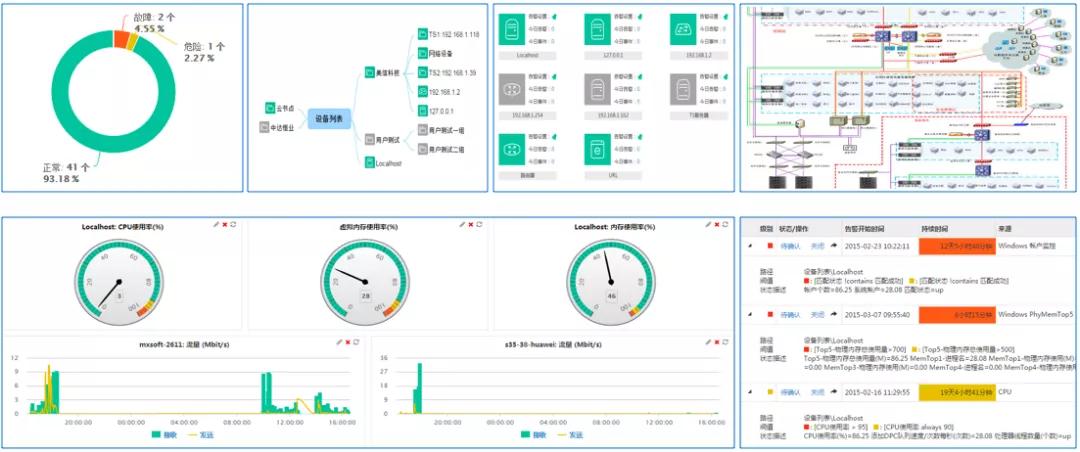
Task: Click 待确认 link on the CPU alarm row
Action: (790, 392)
